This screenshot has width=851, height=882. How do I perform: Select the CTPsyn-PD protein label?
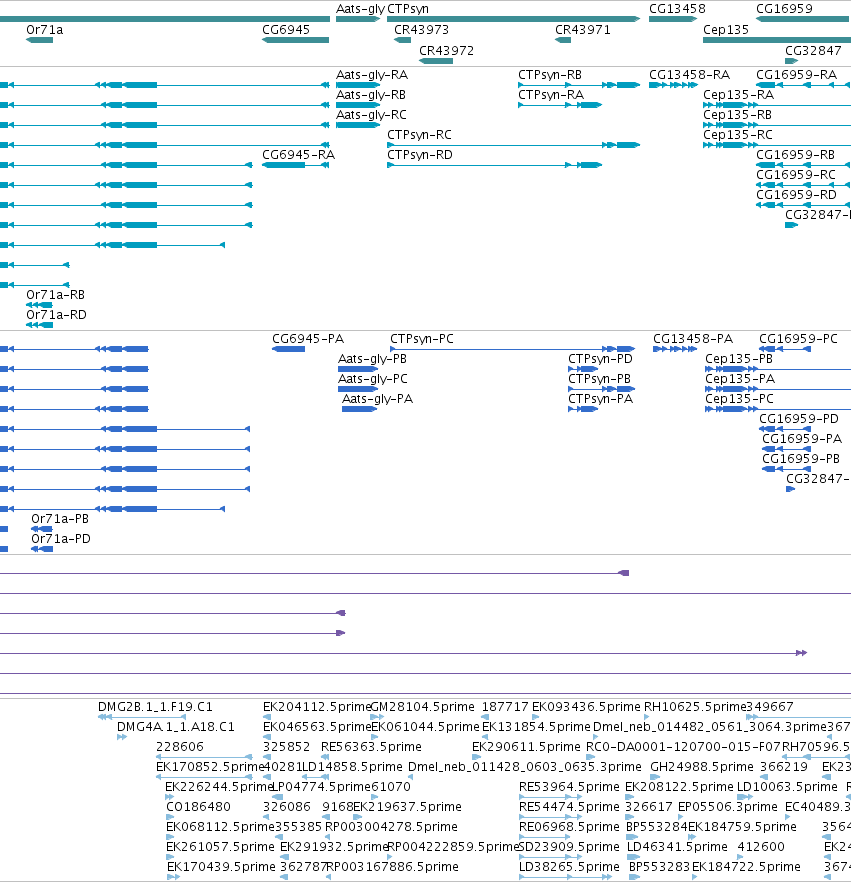600,359
